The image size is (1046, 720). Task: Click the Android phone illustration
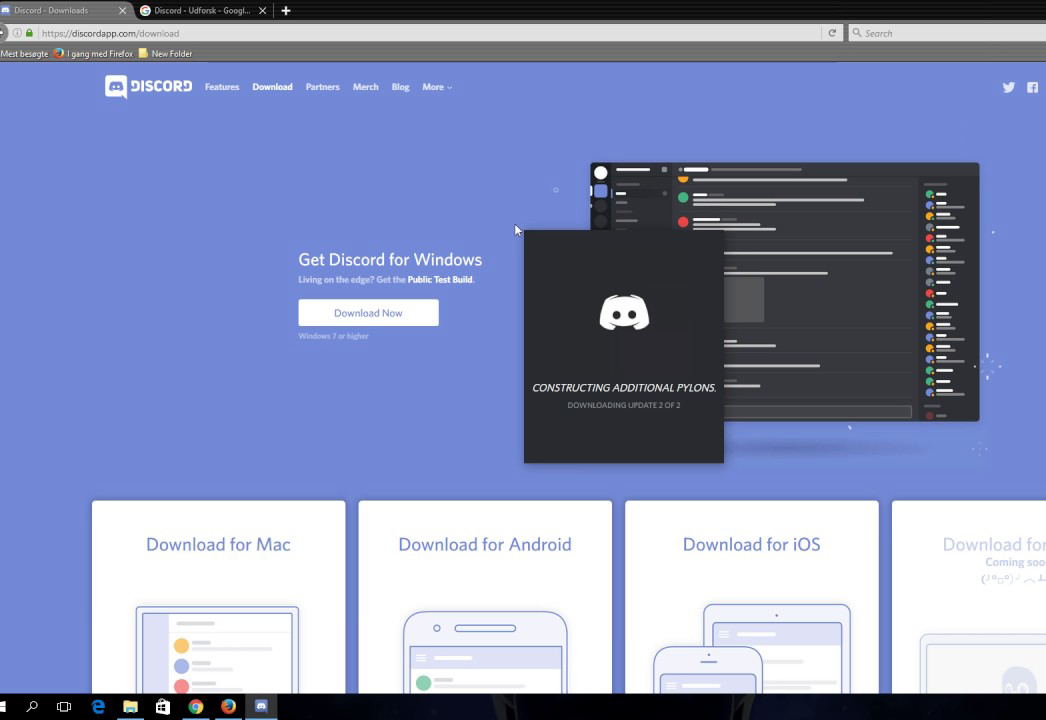click(x=485, y=652)
